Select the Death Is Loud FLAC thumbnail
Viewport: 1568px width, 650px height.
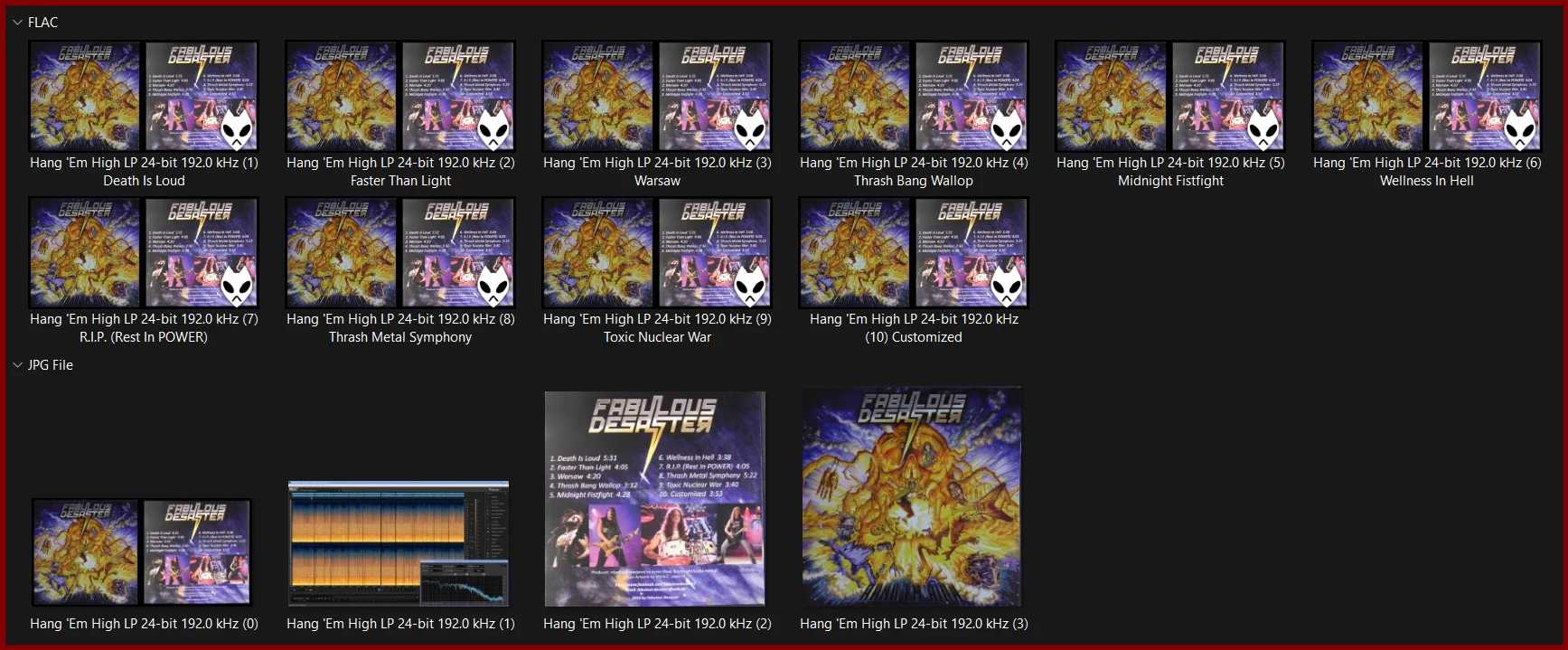(x=144, y=96)
